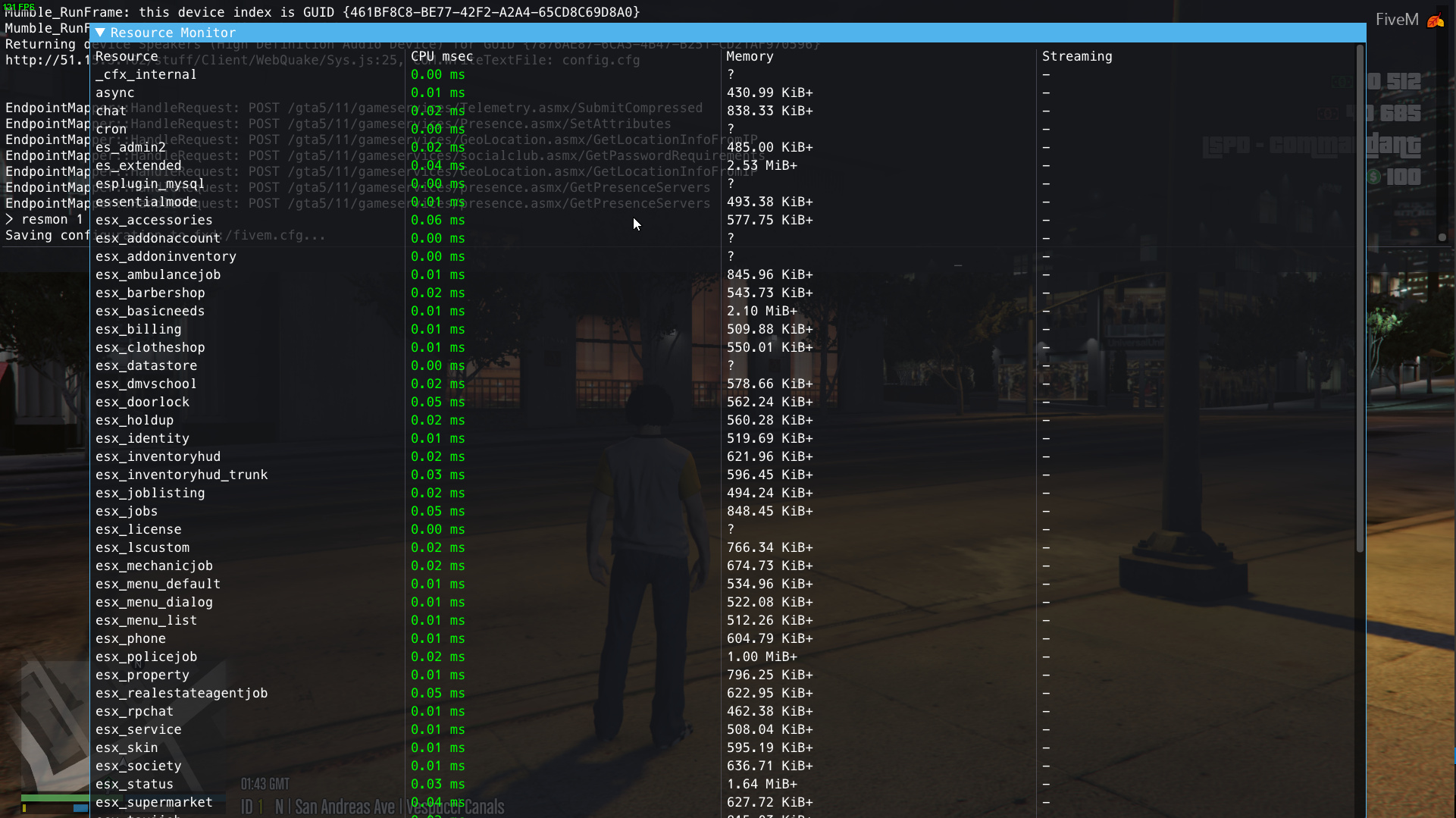Select the esx_menu_dialog resource row
This screenshot has width=1456, height=818.
[724, 602]
